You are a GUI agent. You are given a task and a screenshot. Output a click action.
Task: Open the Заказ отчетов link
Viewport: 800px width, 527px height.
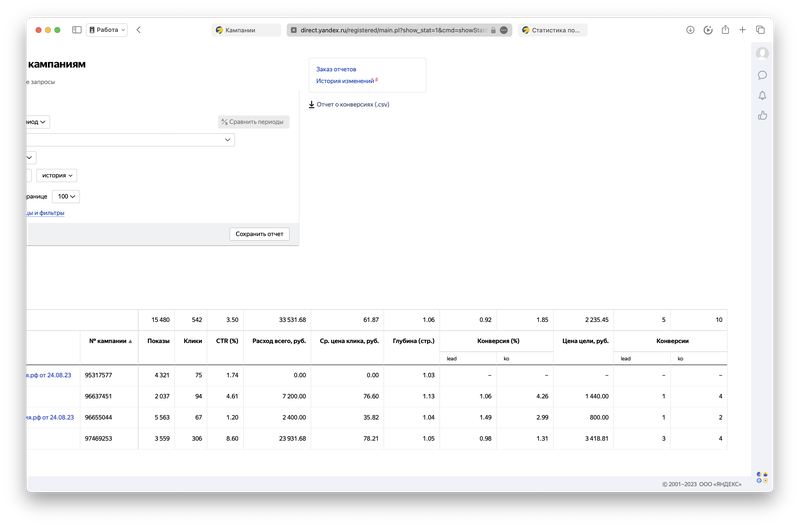click(336, 69)
